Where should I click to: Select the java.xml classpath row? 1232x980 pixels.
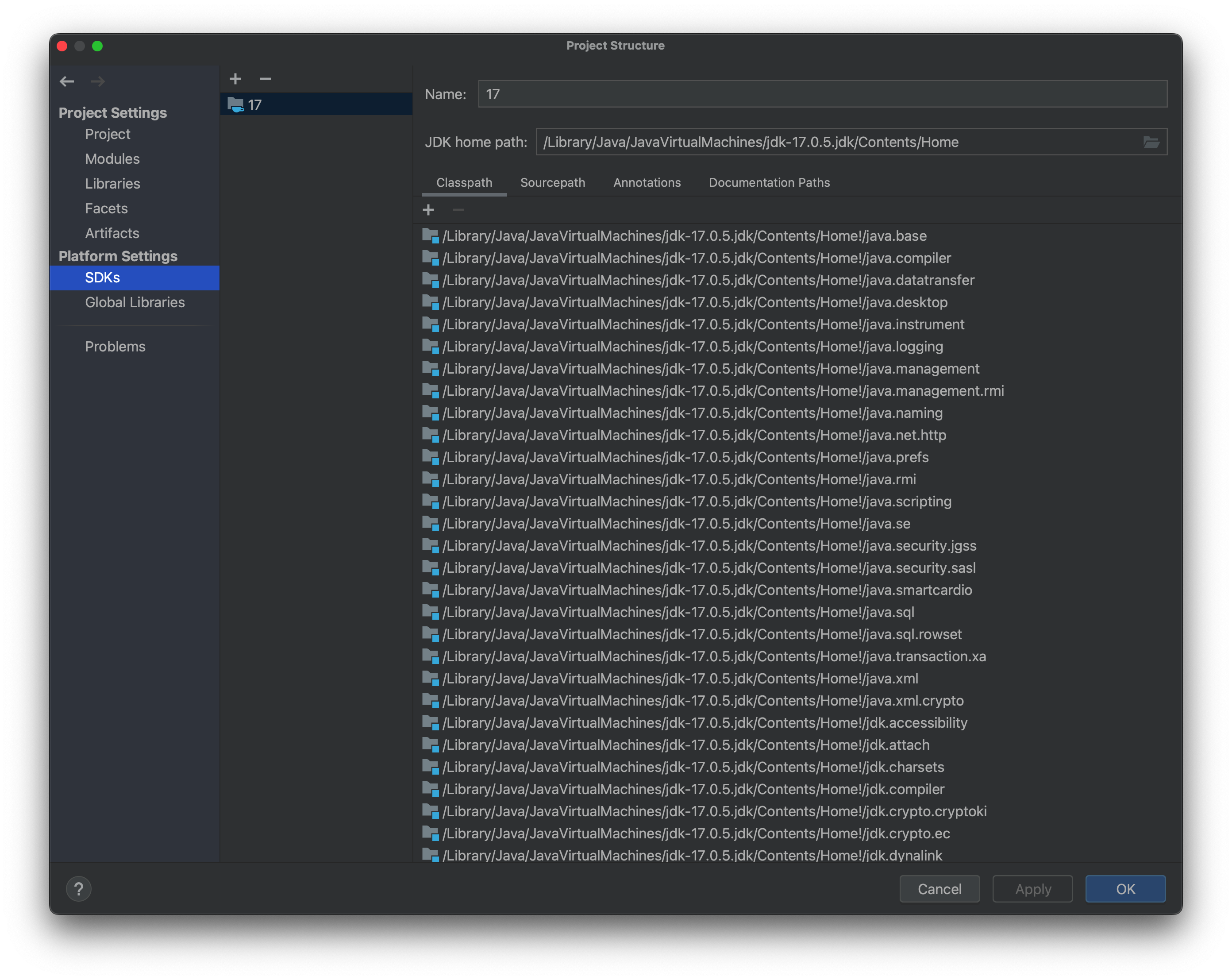(798, 679)
